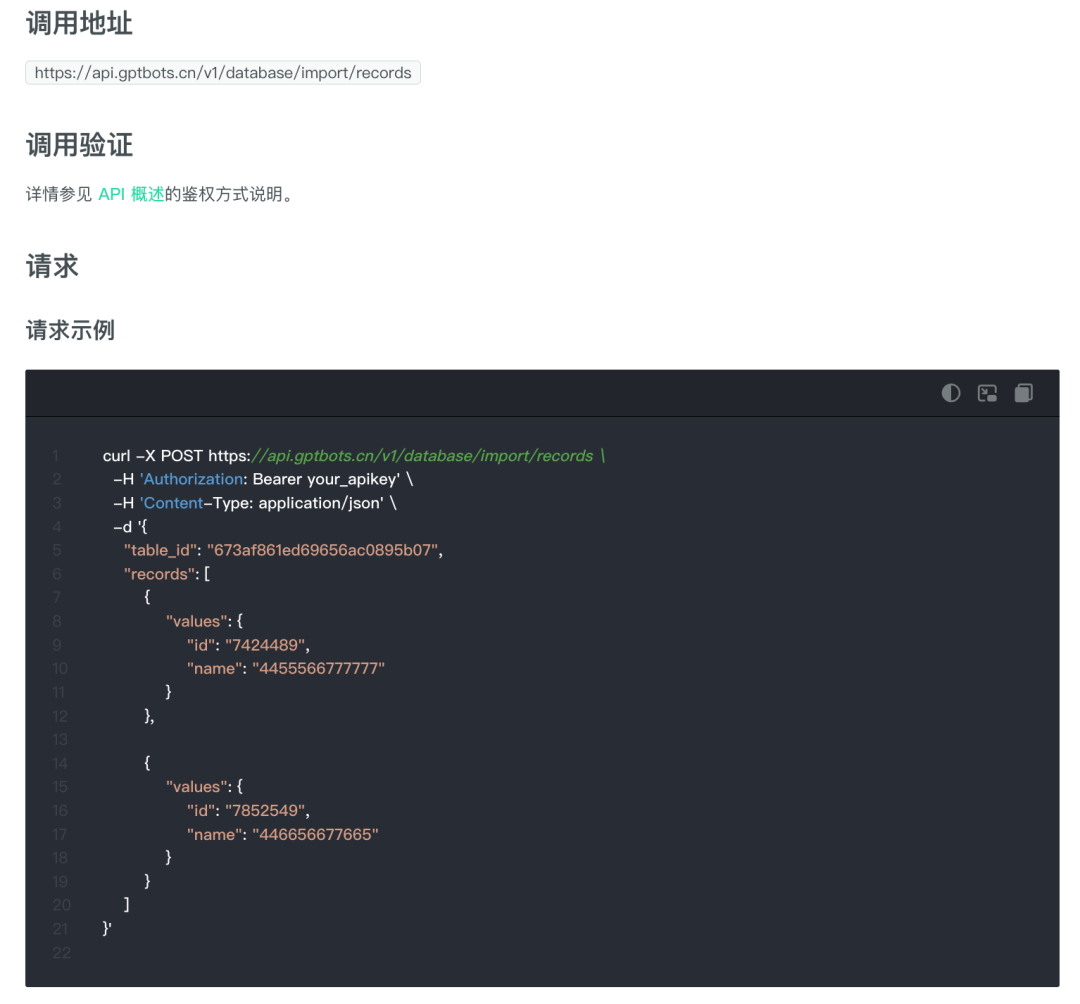This screenshot has width=1080, height=1004.
Task: Click the code block fullscreen icon
Action: point(987,393)
